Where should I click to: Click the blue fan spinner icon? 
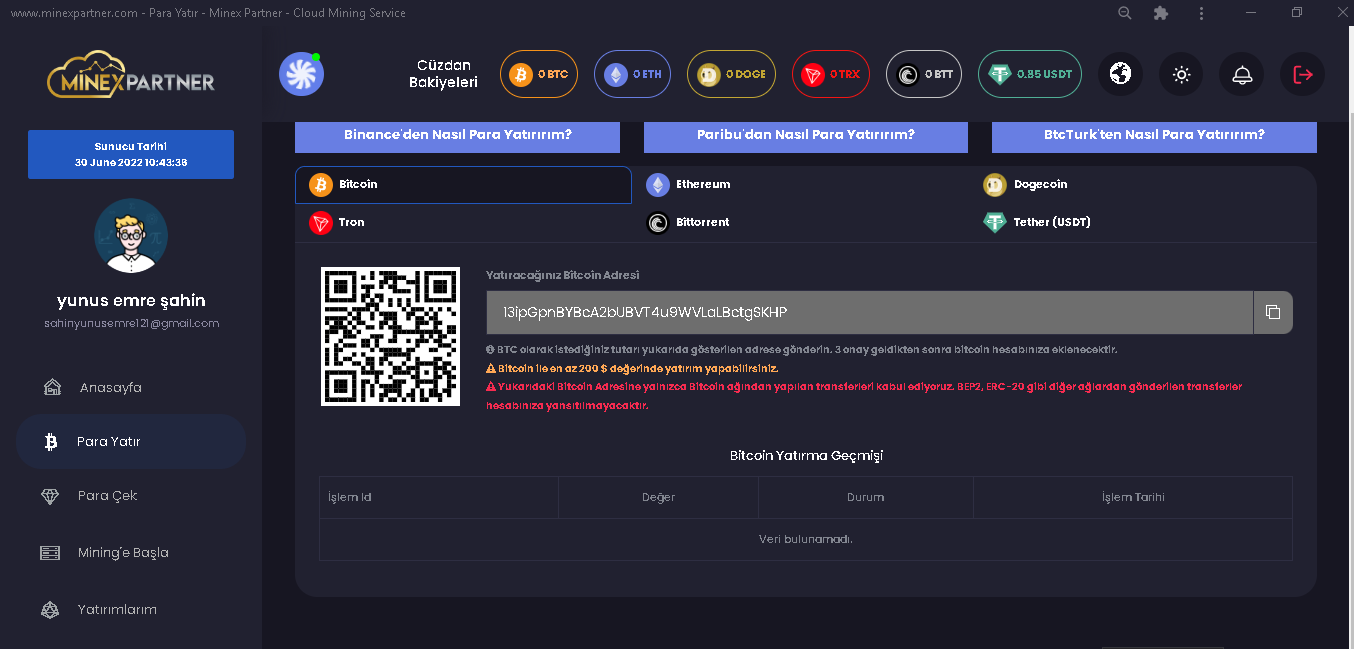(301, 74)
